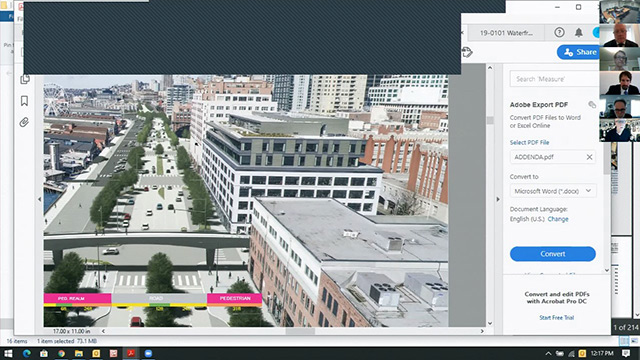Click the copy icon beside Adobe Export PDF
Viewport: 640px width, 360px height.
click(592, 105)
